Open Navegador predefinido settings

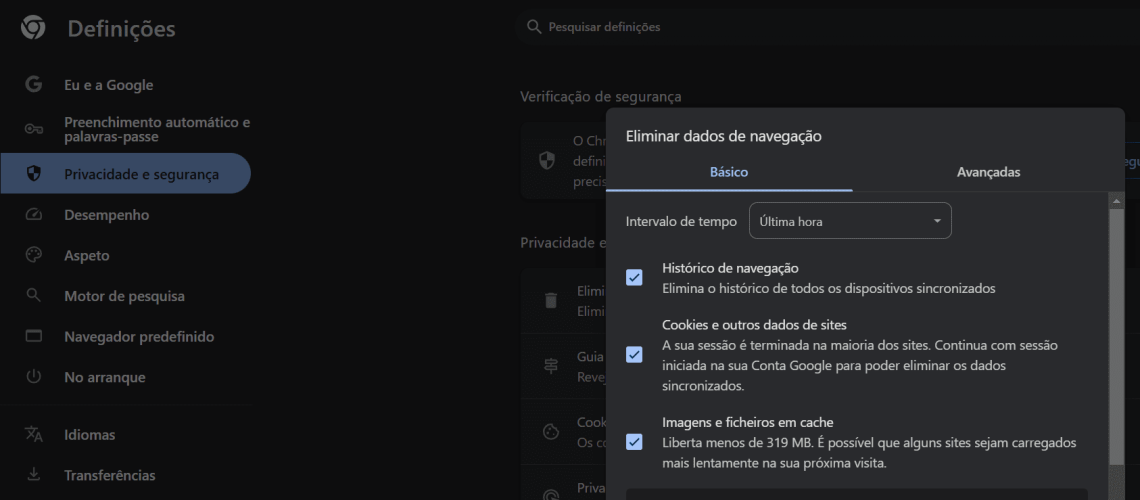coord(126,337)
